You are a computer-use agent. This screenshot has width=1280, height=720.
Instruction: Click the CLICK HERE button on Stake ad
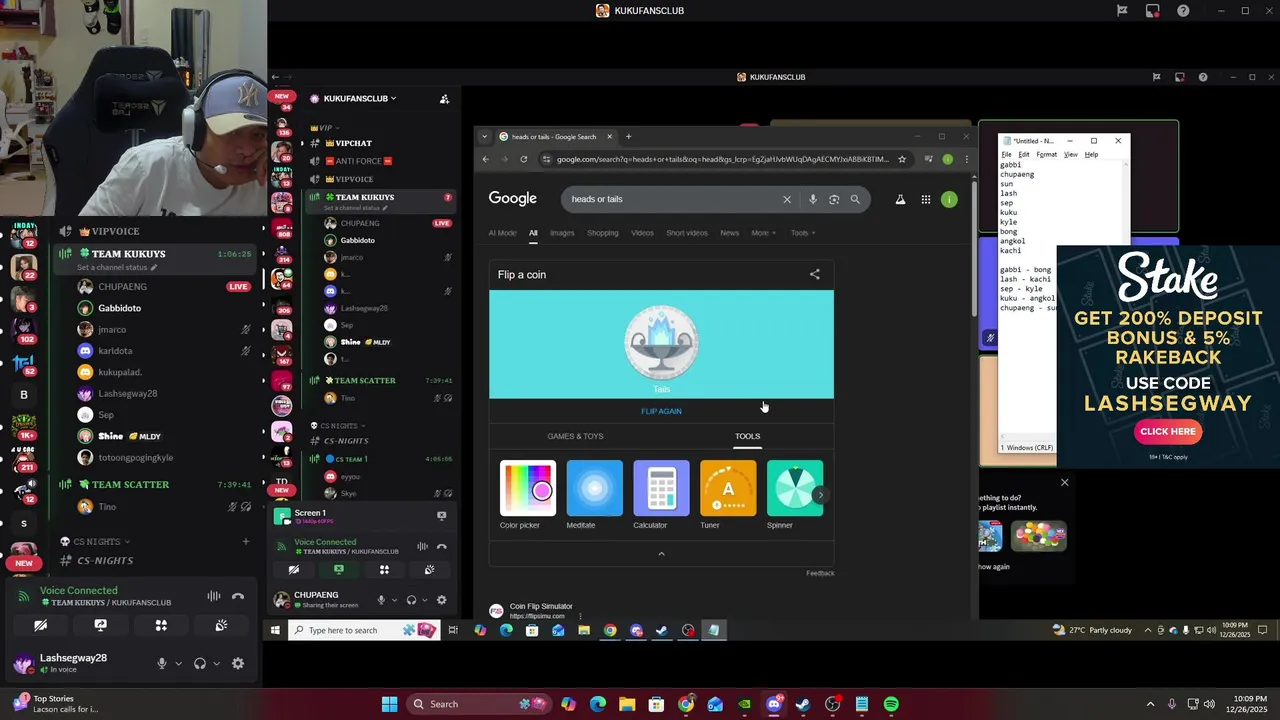click(1168, 431)
